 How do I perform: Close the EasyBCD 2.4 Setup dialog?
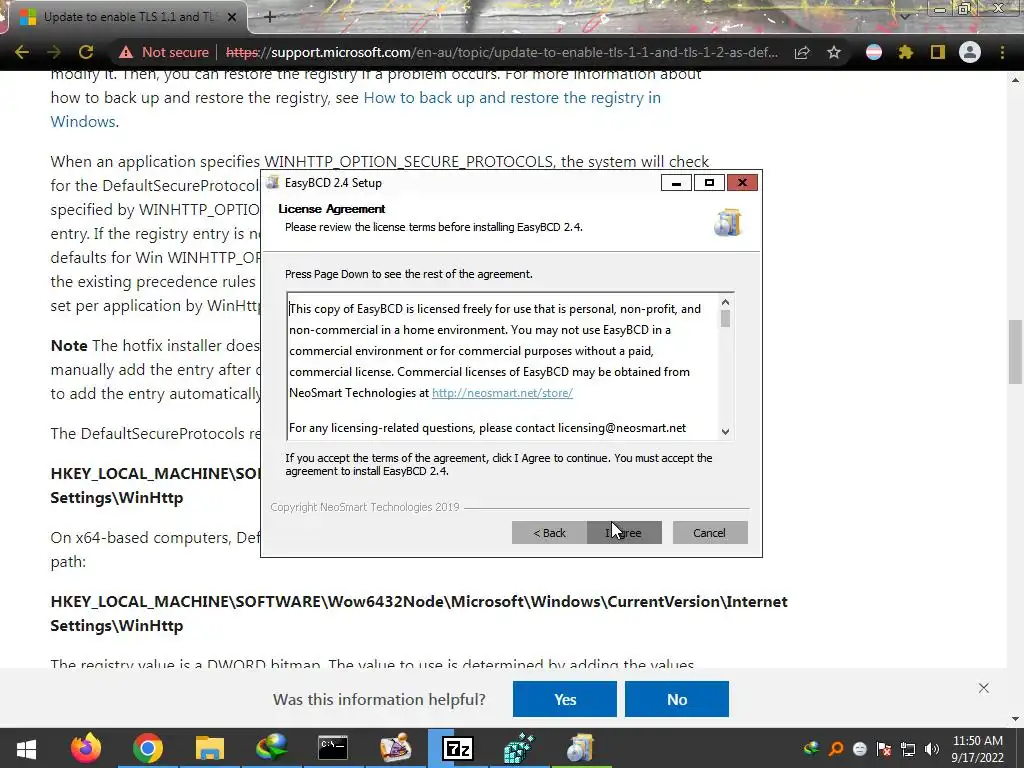pyautogui.click(x=743, y=183)
